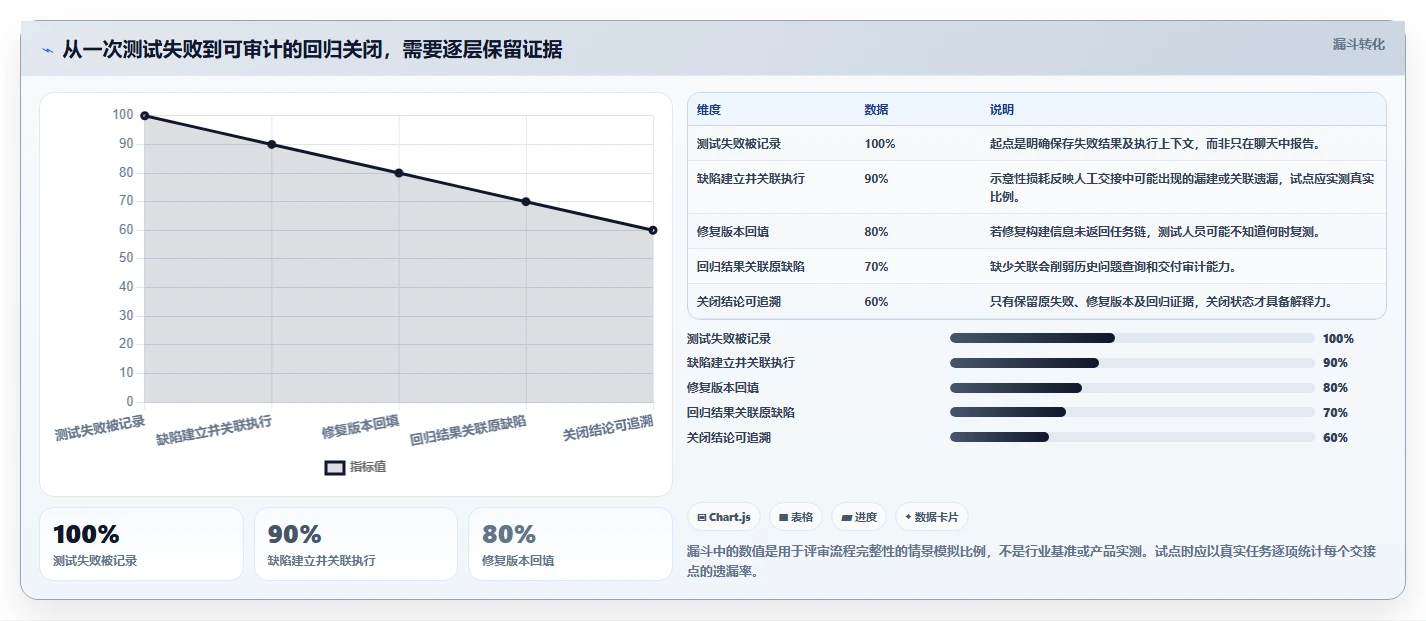Select the 数据卡片 tag chip

(932, 517)
